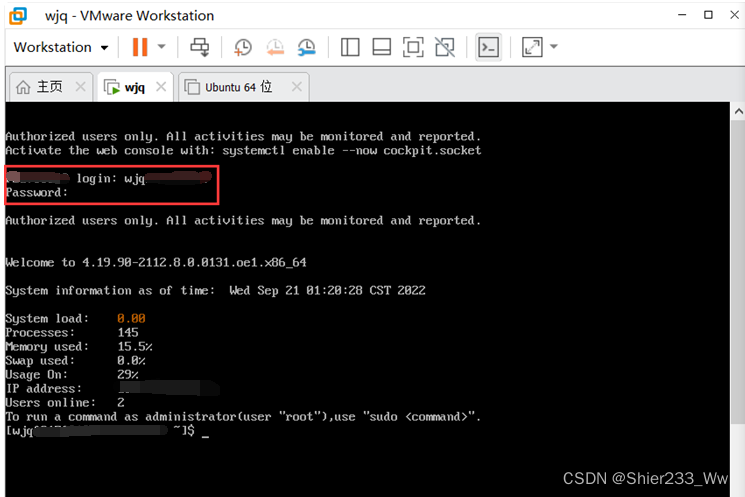Click the 'Activate the web console with' line

(x=243, y=151)
